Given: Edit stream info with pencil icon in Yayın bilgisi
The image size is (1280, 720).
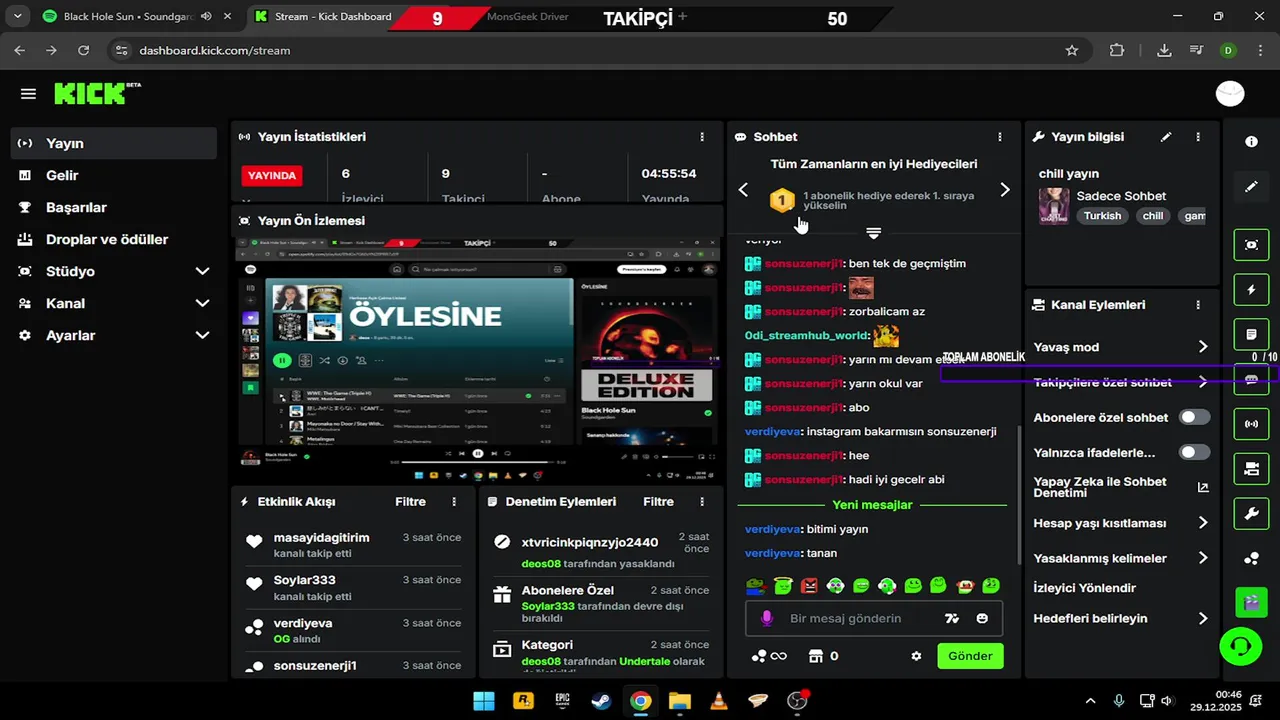Looking at the screenshot, I should coord(1166,137).
